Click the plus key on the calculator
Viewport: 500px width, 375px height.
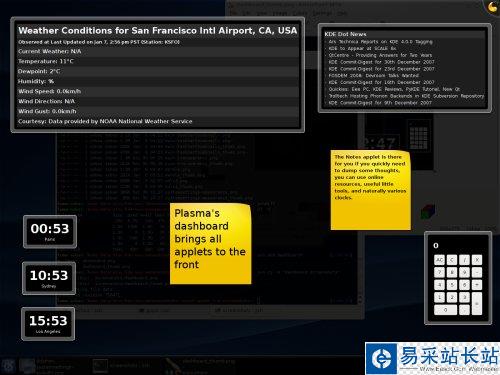[477, 285]
